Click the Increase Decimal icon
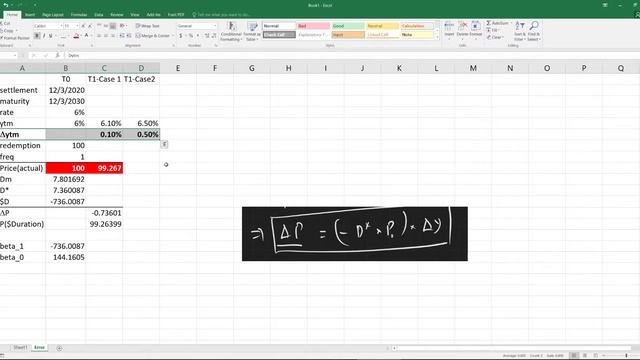 [207, 36]
